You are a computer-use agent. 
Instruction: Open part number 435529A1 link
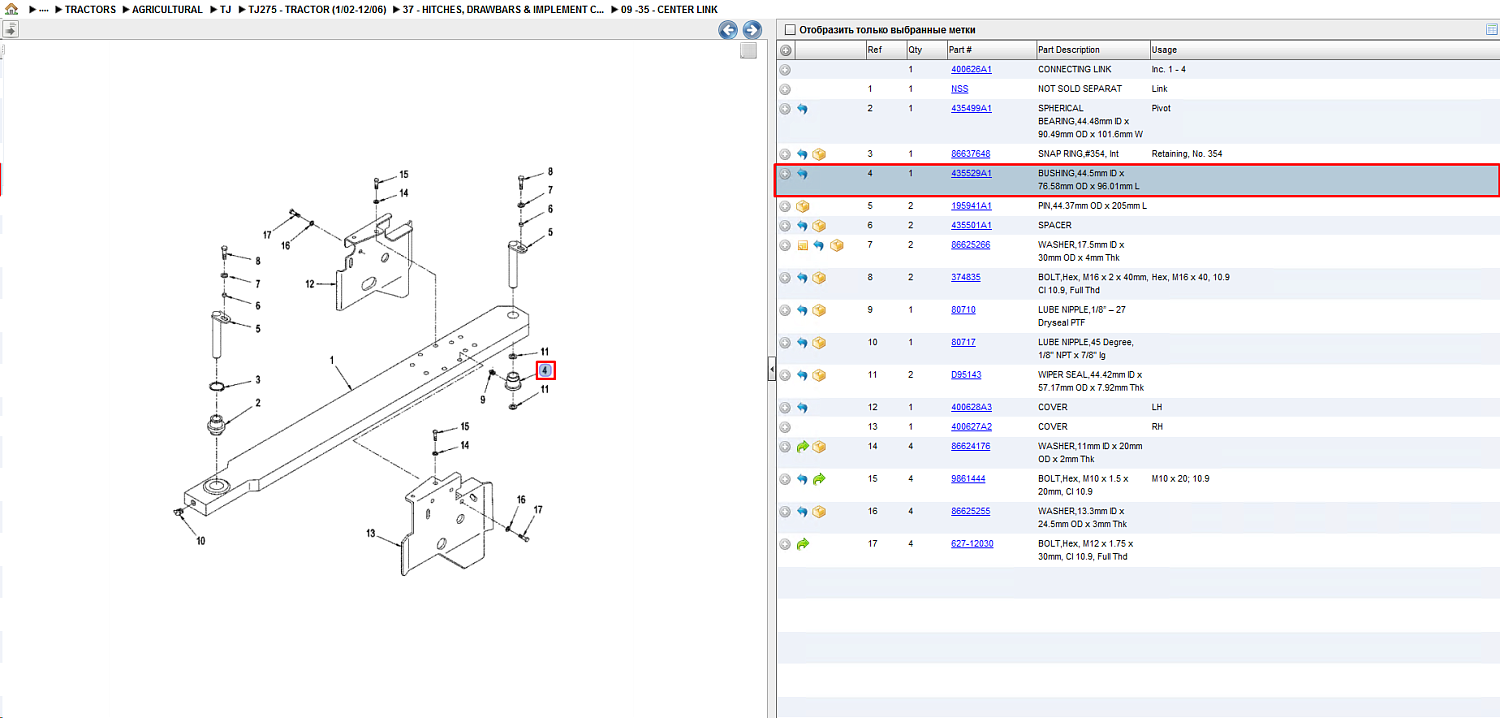(971, 173)
